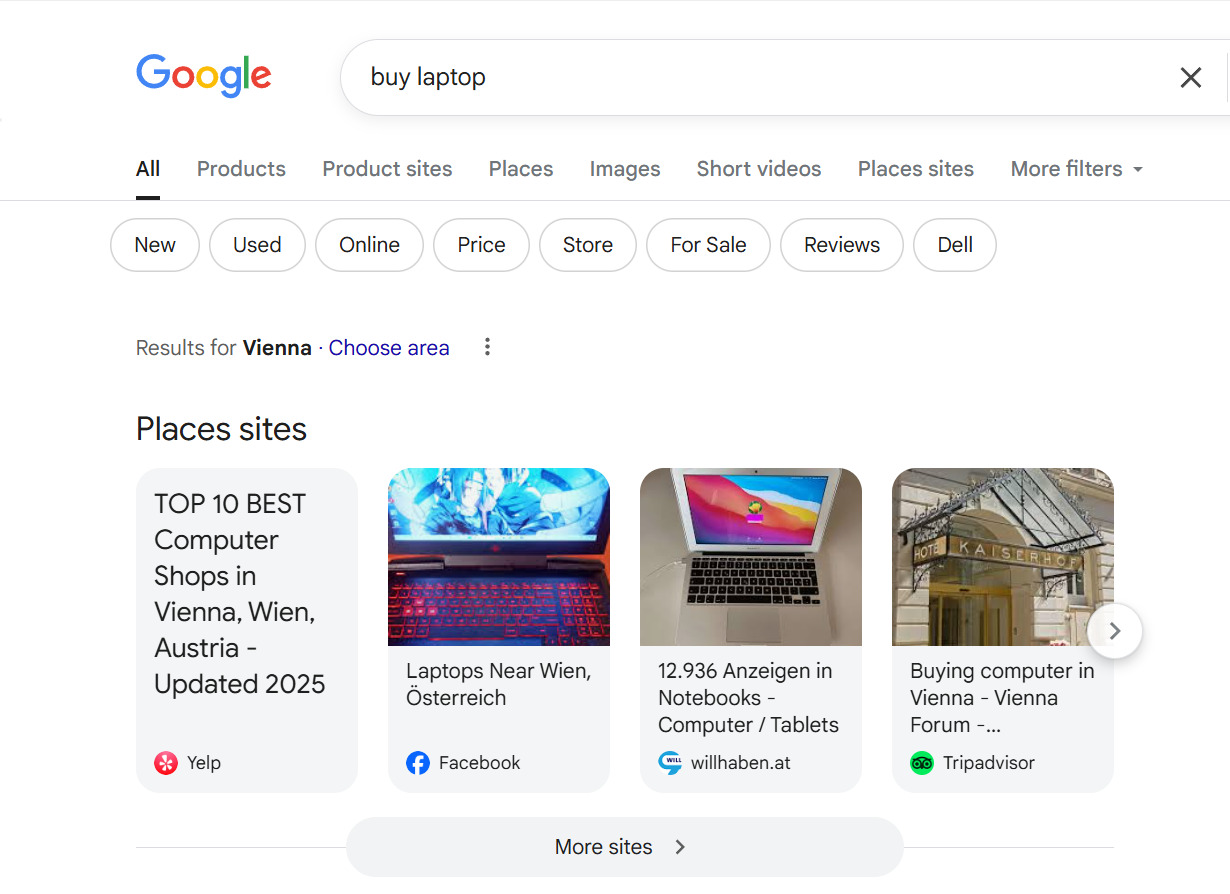Open Buying computer in Vienna forum result
This screenshot has width=1230, height=894.
(1002, 698)
